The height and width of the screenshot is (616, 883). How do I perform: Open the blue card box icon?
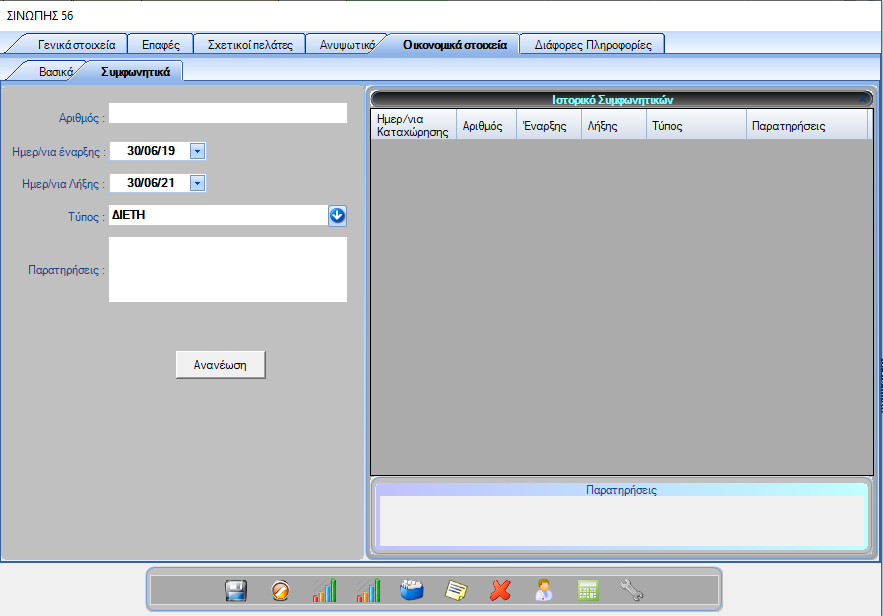[412, 591]
